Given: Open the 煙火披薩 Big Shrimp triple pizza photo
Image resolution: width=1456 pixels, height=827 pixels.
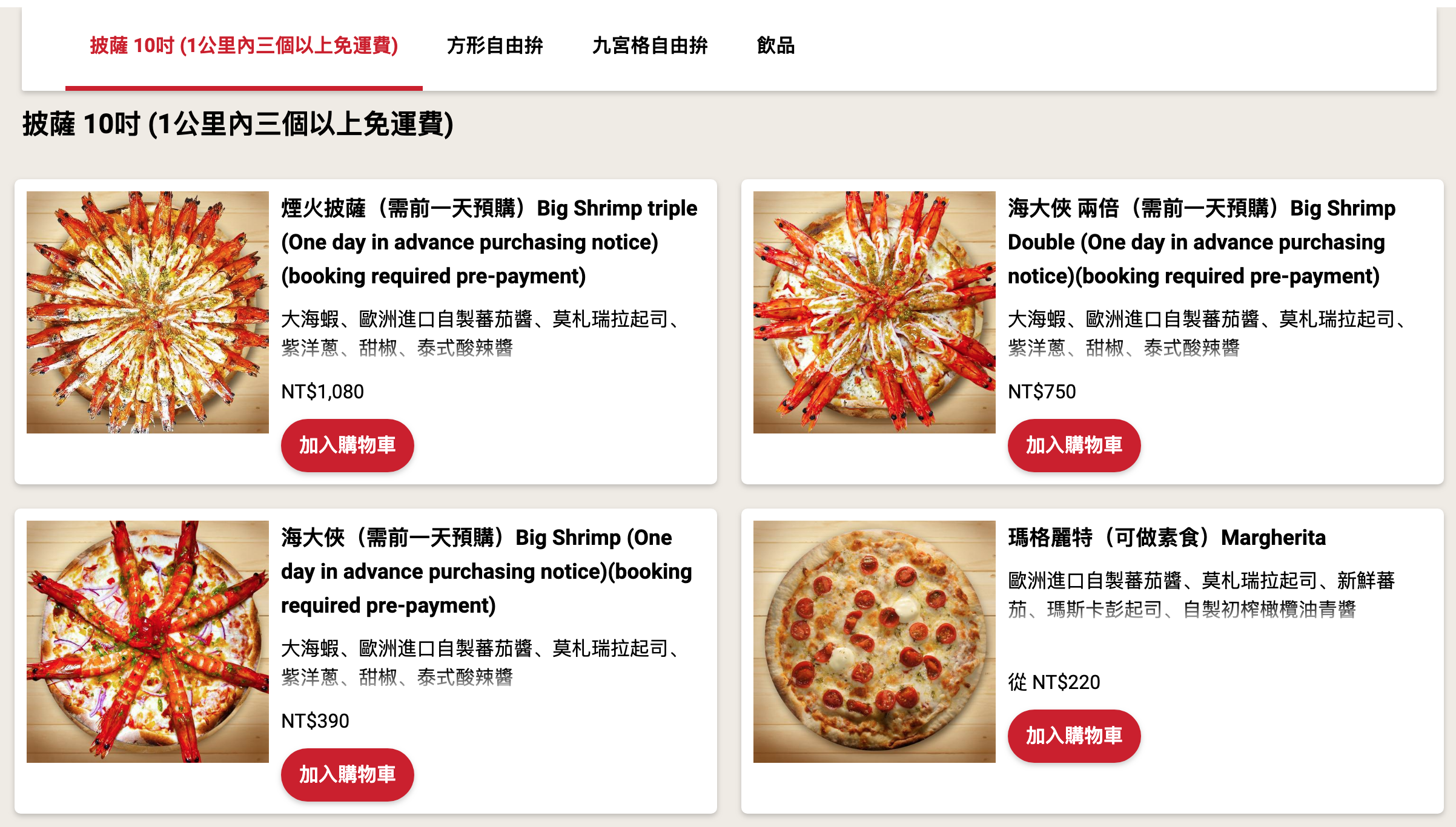Looking at the screenshot, I should pos(148,312).
